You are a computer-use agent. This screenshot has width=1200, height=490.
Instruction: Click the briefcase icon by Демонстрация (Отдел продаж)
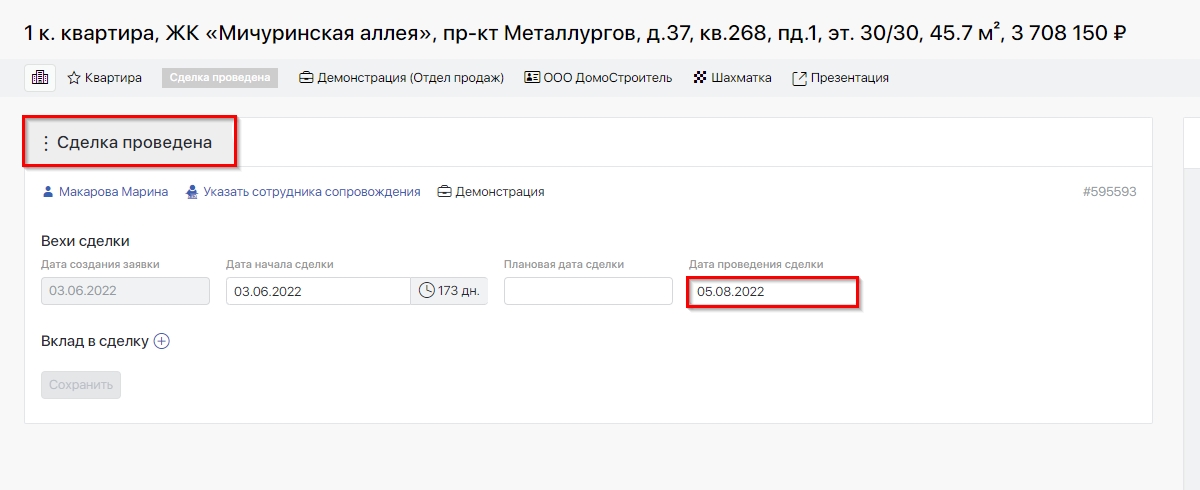(x=306, y=78)
